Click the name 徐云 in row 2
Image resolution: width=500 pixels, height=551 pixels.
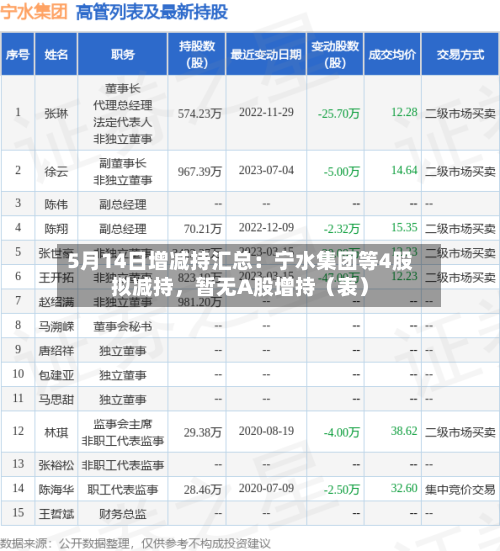pyautogui.click(x=56, y=171)
